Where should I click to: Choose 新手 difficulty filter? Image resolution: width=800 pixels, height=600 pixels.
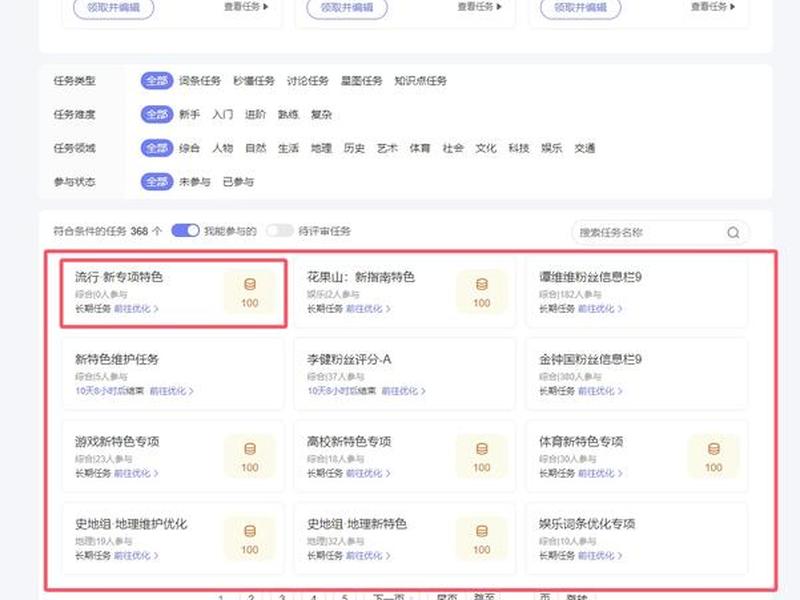189,114
